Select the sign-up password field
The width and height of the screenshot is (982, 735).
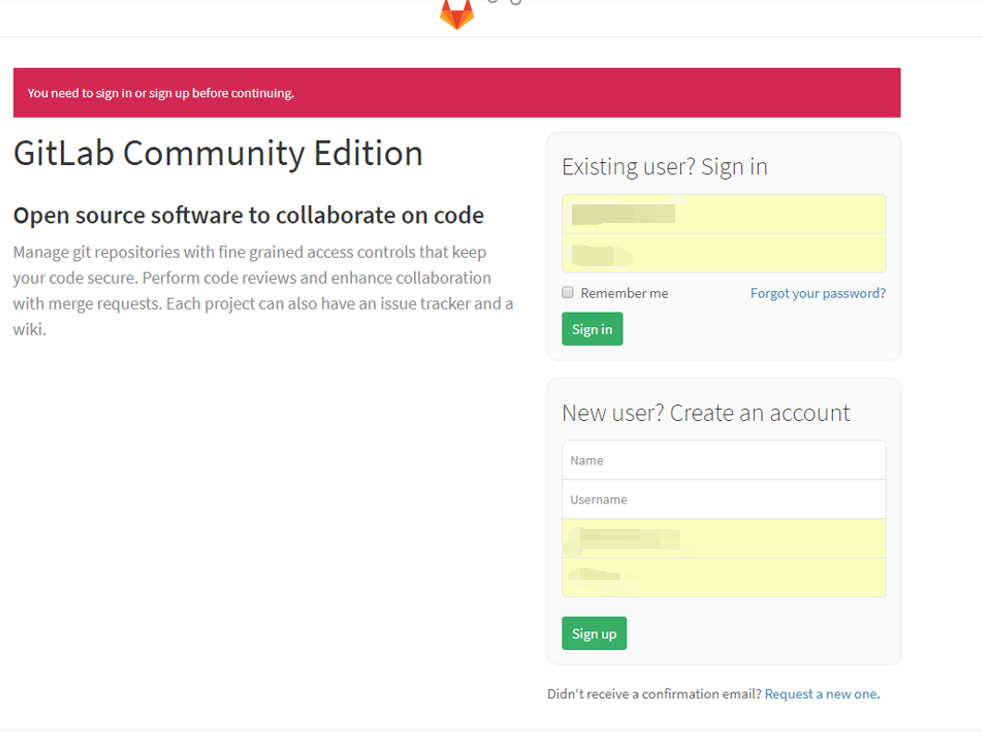[x=724, y=577]
